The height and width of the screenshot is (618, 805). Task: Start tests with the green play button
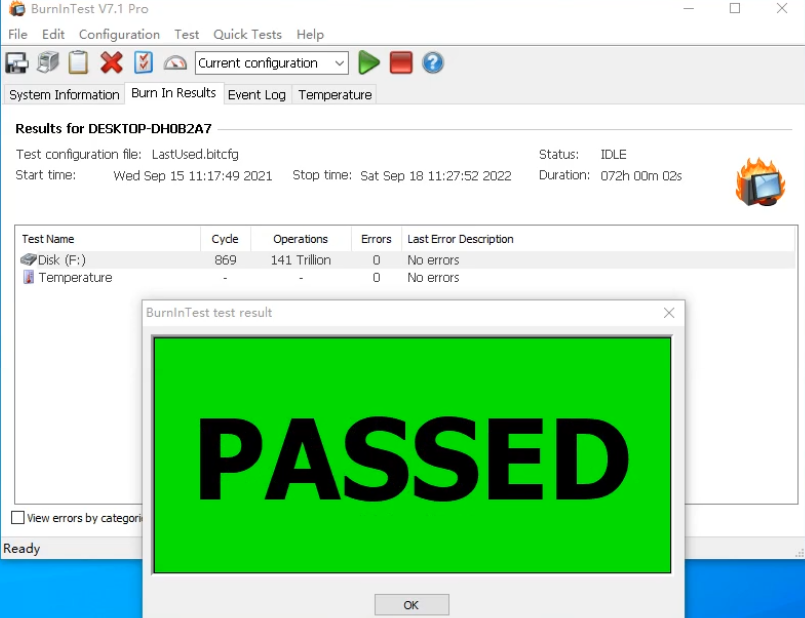pyautogui.click(x=369, y=63)
